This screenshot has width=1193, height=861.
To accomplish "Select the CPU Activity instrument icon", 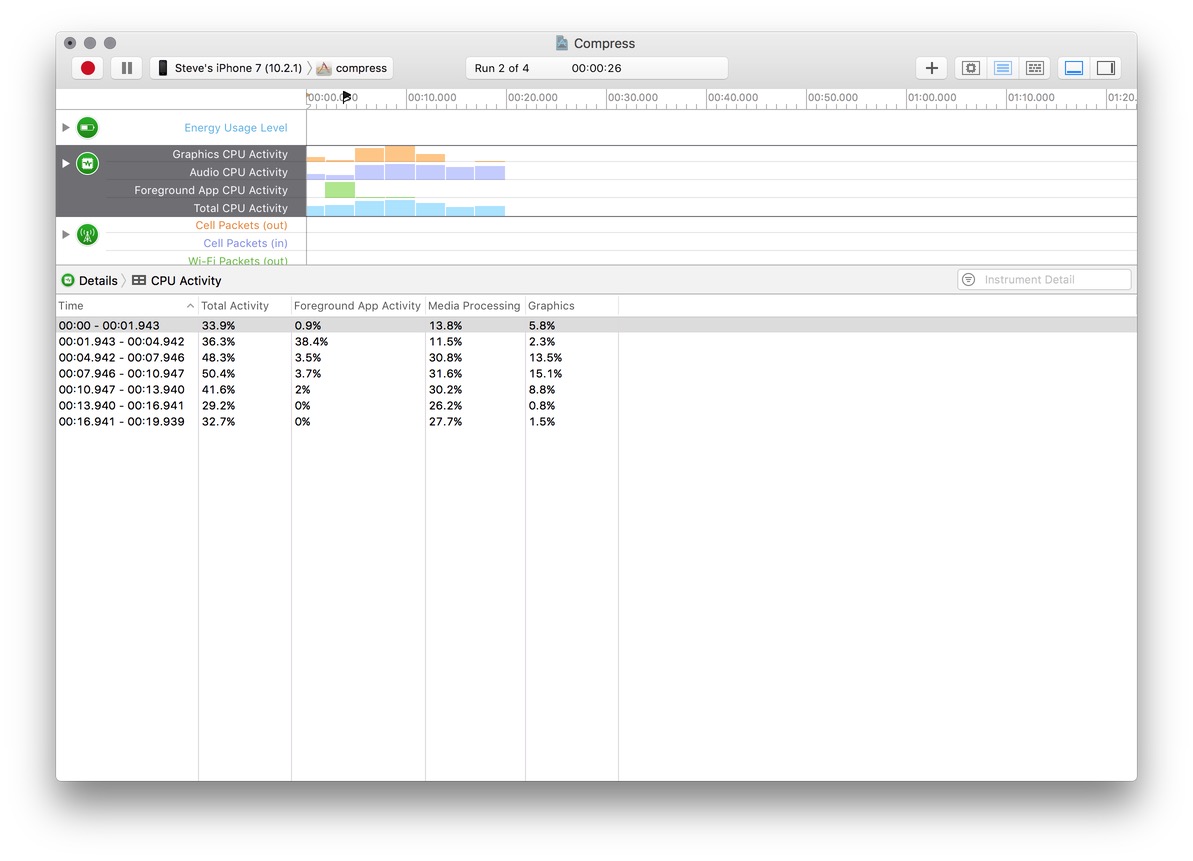I will [x=88, y=163].
